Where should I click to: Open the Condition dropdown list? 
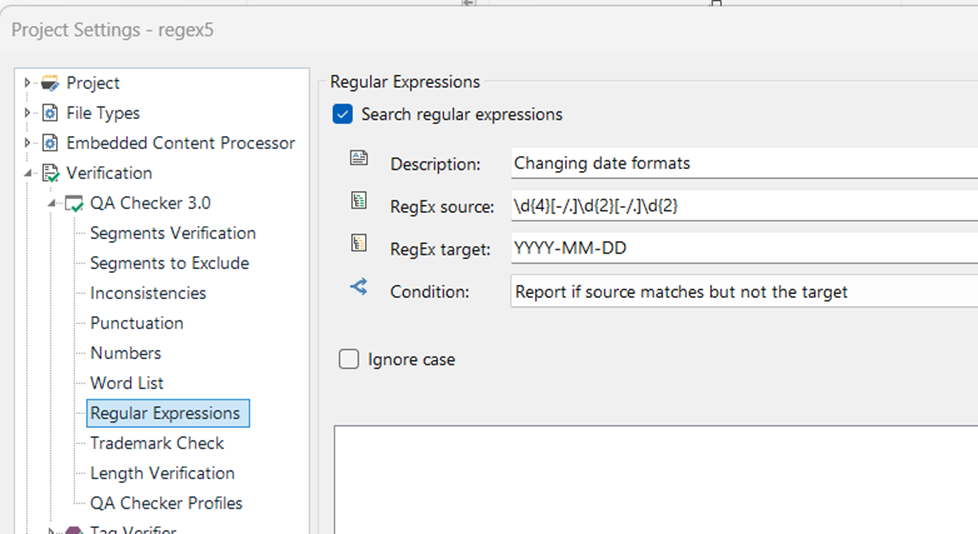[742, 292]
